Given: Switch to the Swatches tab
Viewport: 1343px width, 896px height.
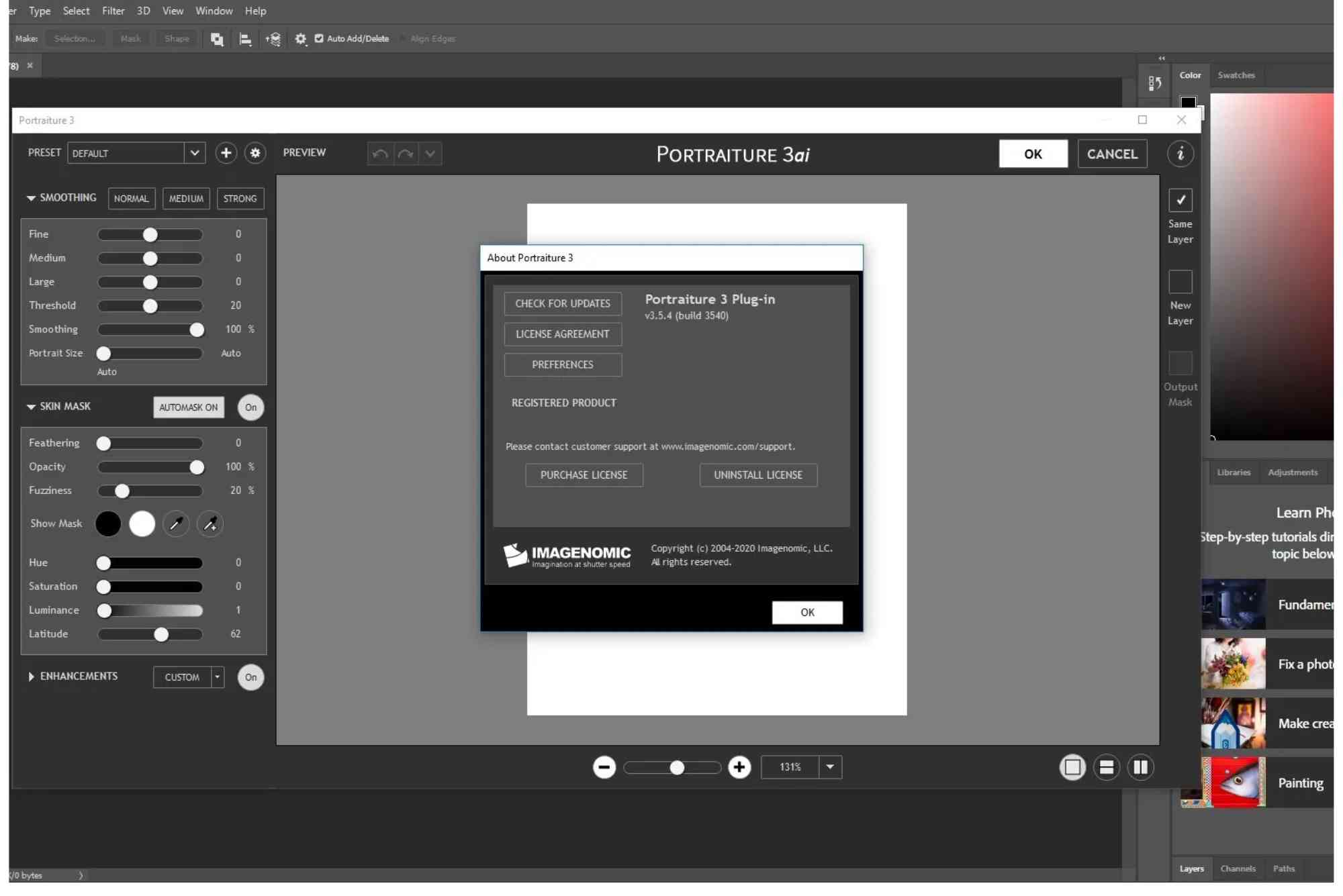Looking at the screenshot, I should (1236, 75).
